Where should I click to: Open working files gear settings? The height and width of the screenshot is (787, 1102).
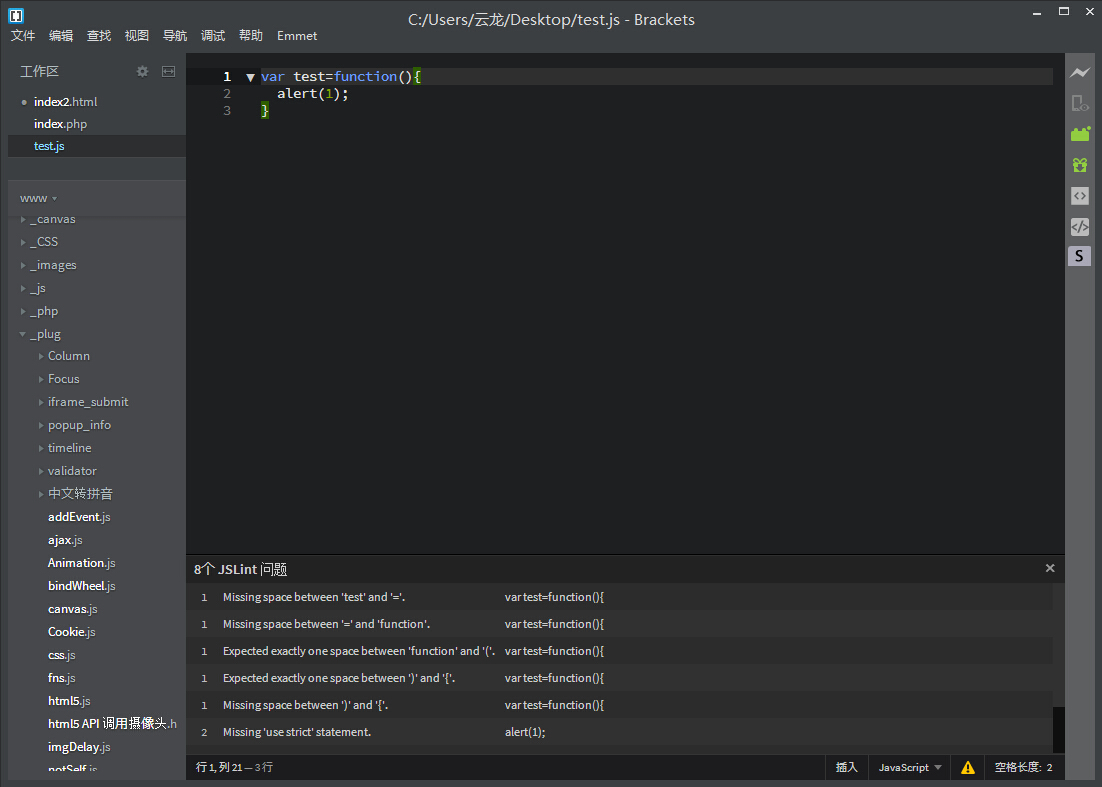pyautogui.click(x=142, y=71)
